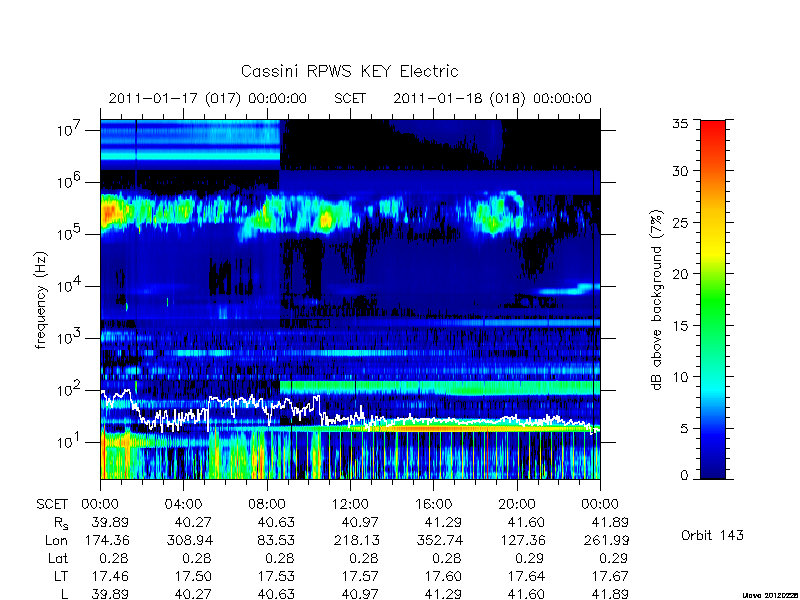800x600 pixels.
Task: Click the color bar legend gradient
Action: (x=713, y=299)
